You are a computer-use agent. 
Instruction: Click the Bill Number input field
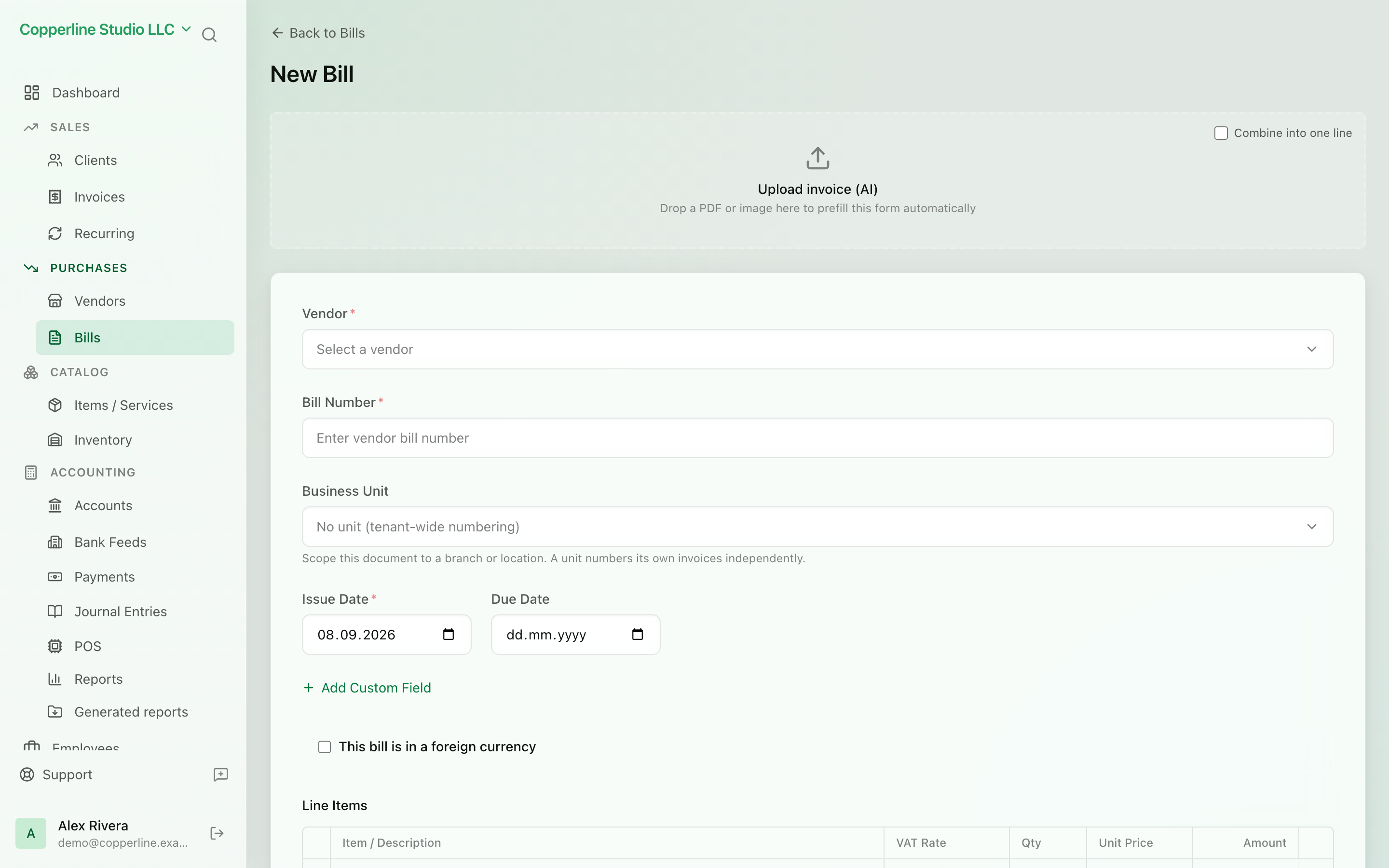click(x=817, y=438)
